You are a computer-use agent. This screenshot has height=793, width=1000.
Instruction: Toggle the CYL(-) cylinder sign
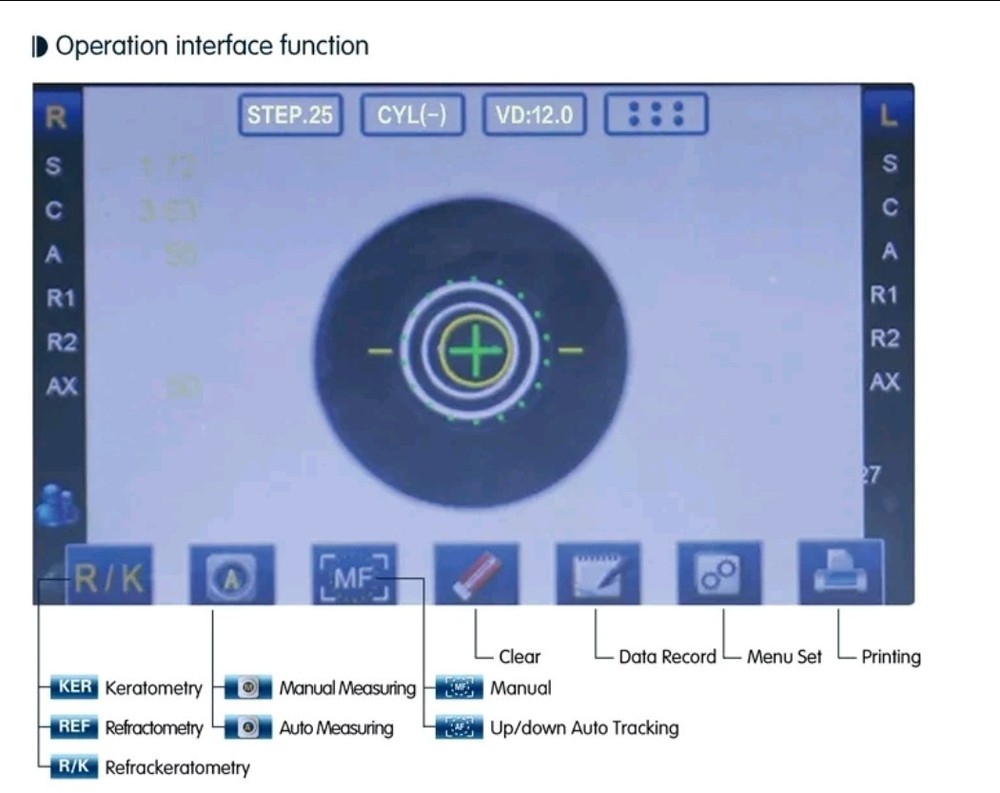pyautogui.click(x=412, y=115)
